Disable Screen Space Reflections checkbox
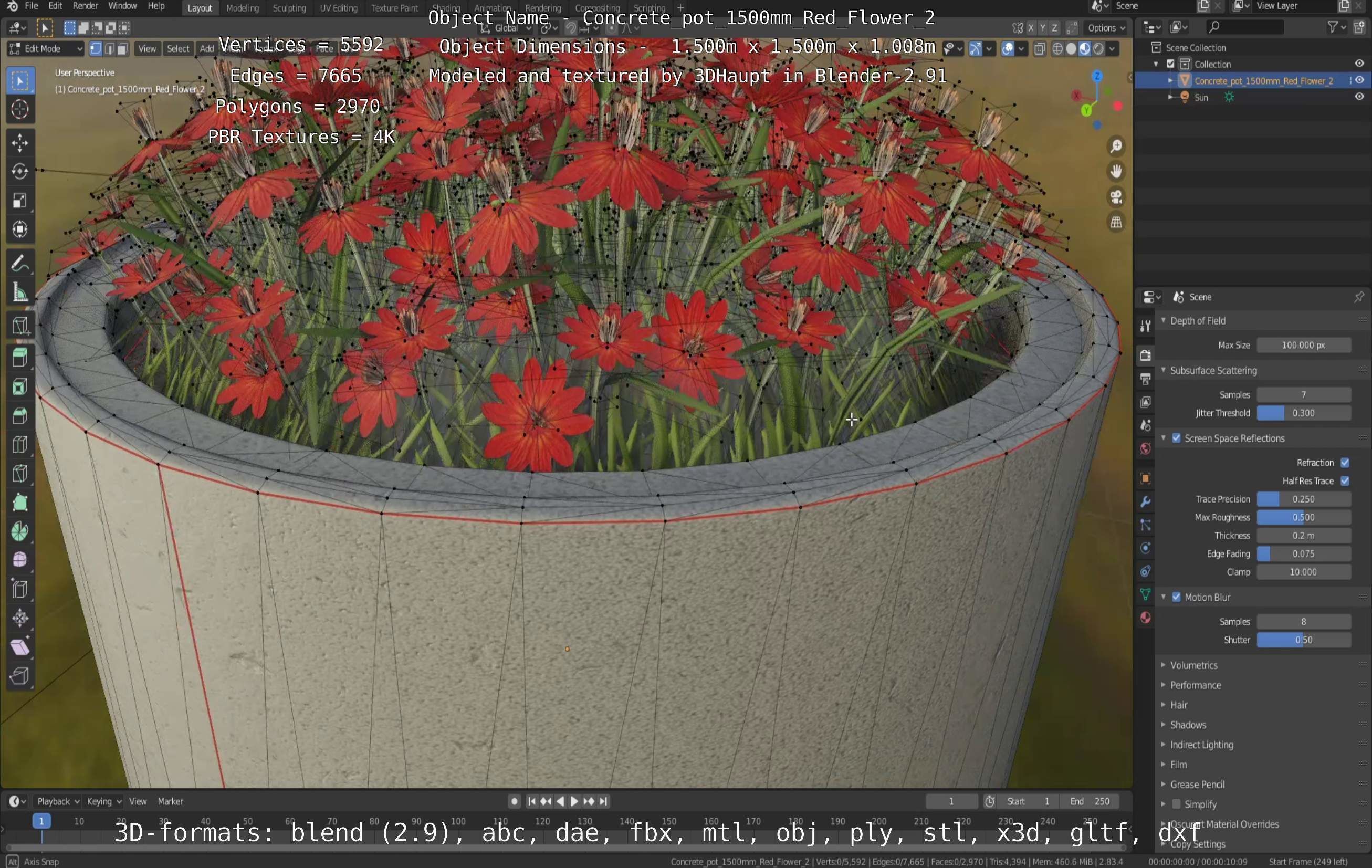The width and height of the screenshot is (1372, 868). pos(1176,438)
